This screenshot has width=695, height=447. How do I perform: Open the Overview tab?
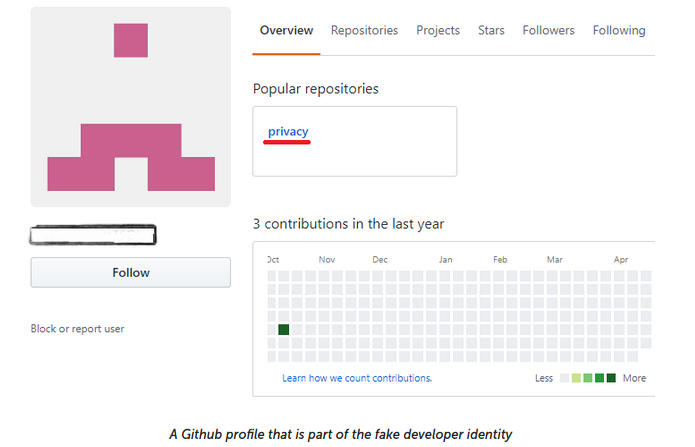pyautogui.click(x=286, y=30)
